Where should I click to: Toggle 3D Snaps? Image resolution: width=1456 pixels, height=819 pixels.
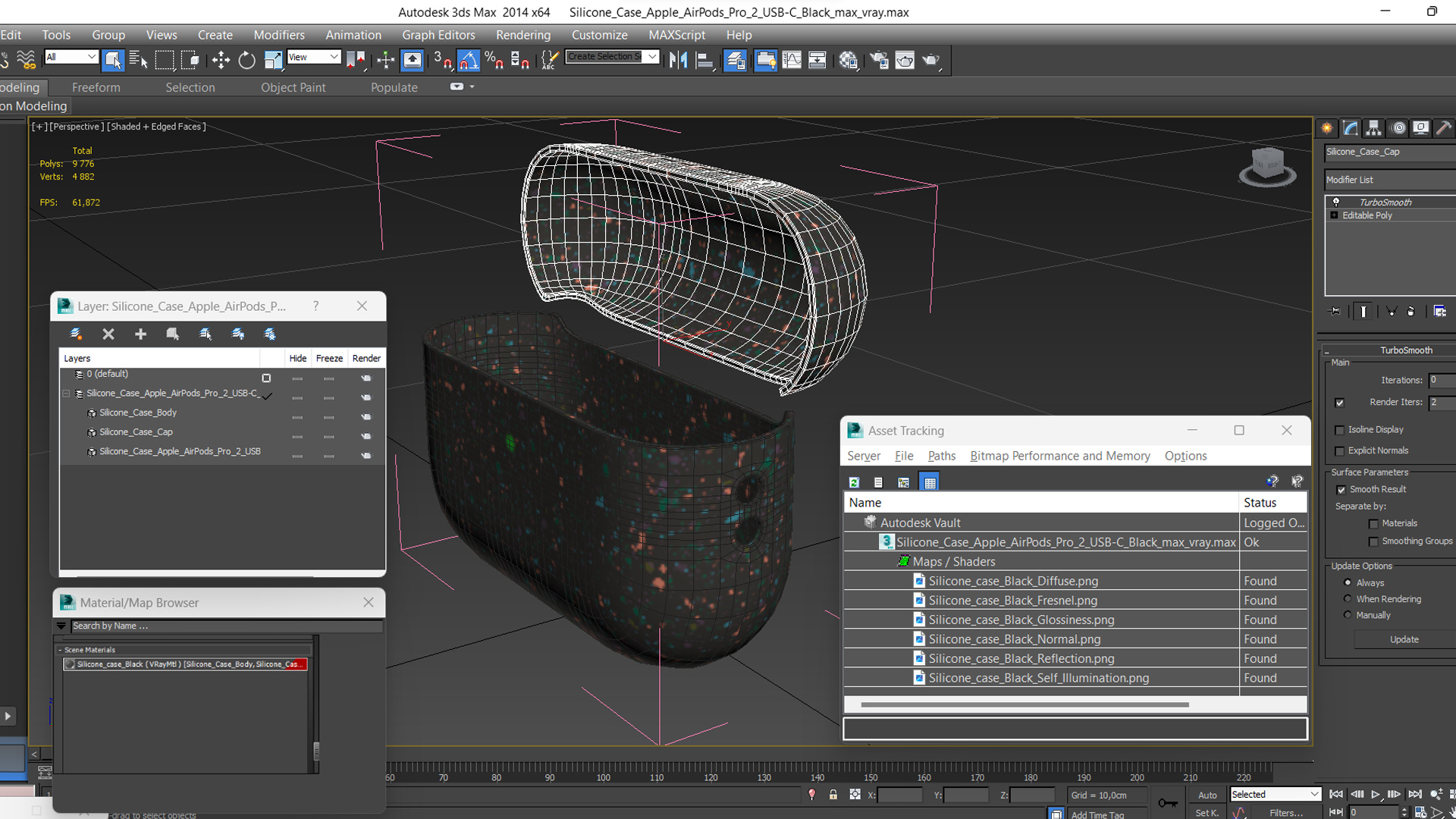443,60
